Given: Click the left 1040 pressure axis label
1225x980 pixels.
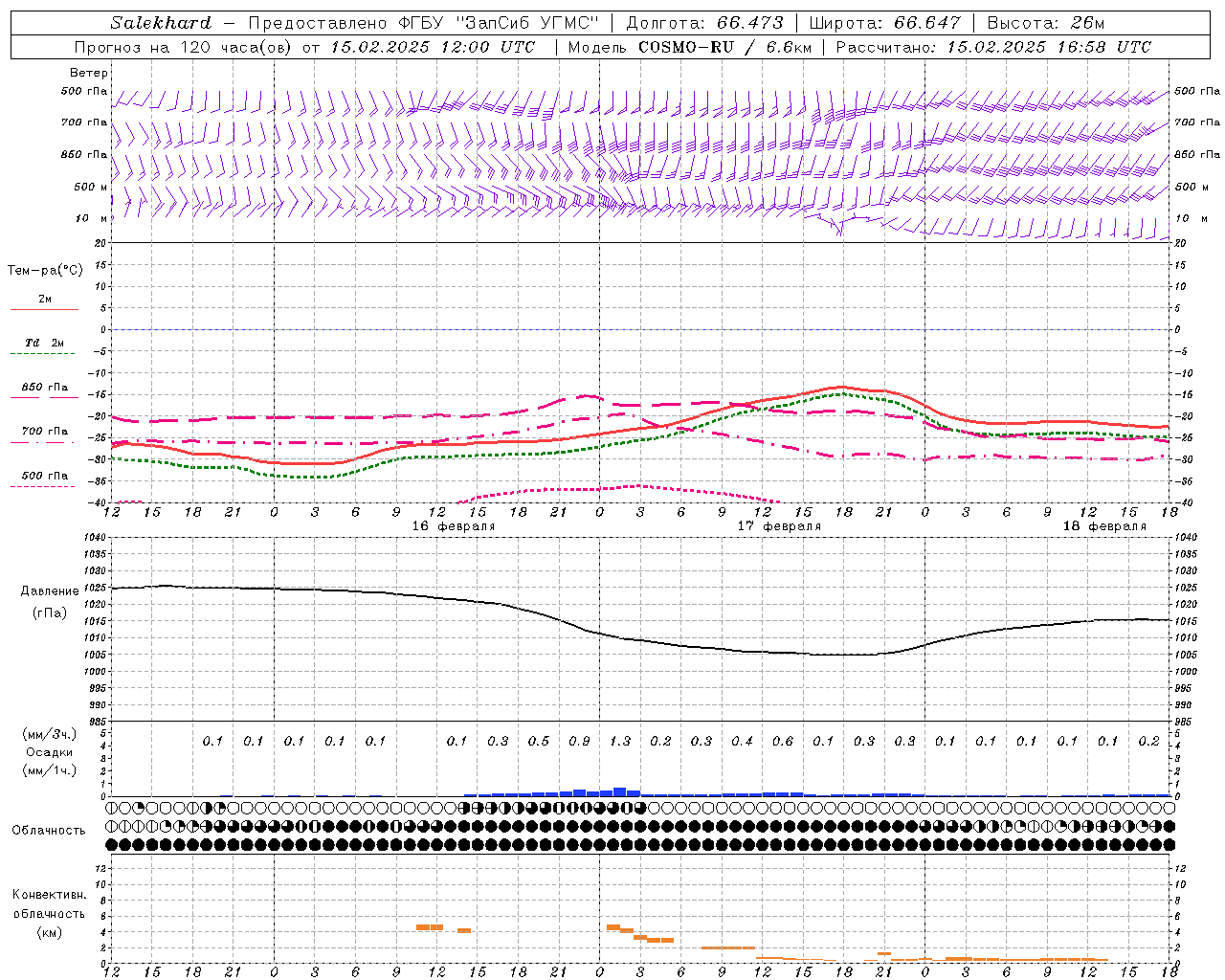Looking at the screenshot, I should [95, 538].
